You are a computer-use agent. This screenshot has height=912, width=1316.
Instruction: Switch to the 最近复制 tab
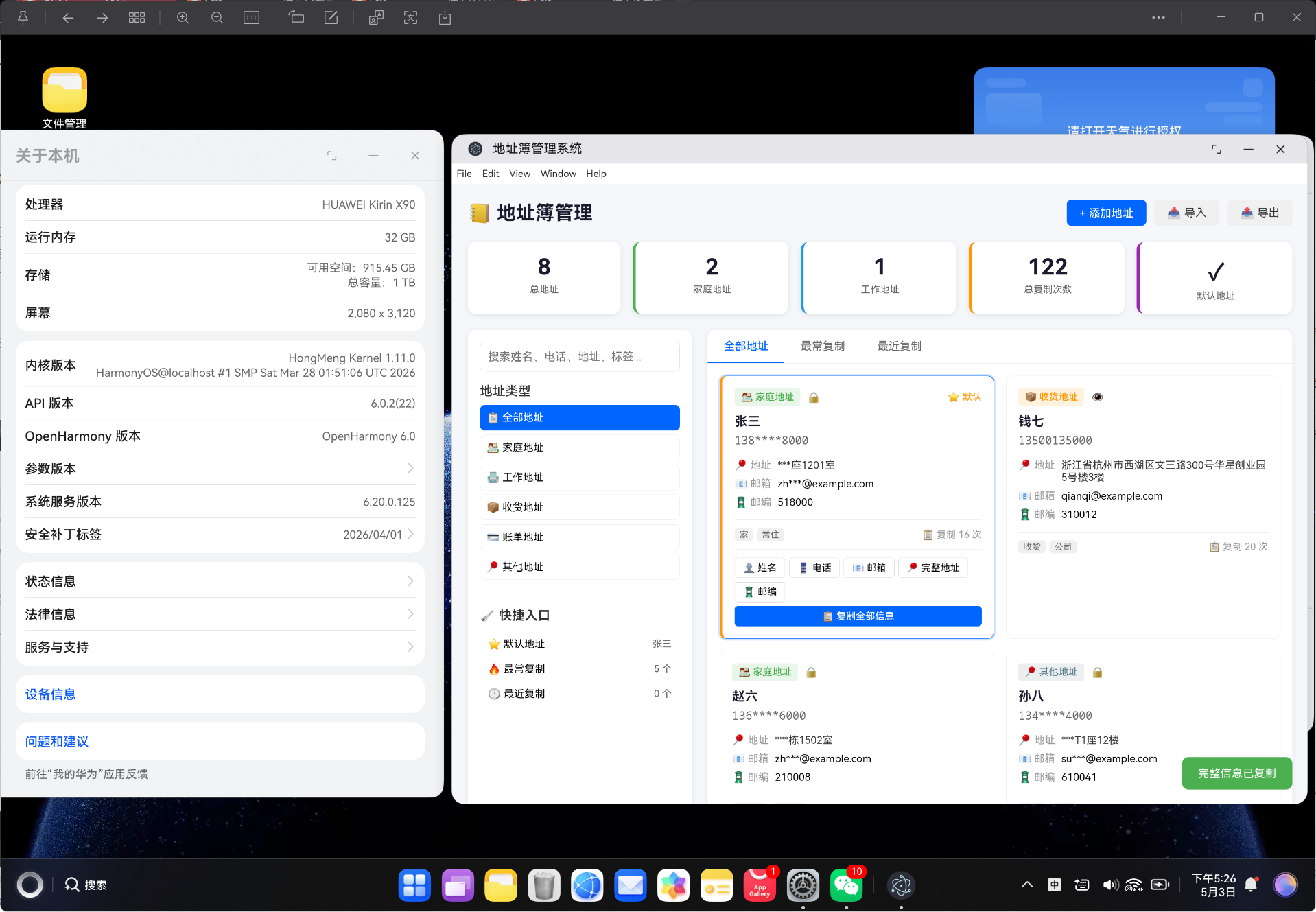click(900, 347)
